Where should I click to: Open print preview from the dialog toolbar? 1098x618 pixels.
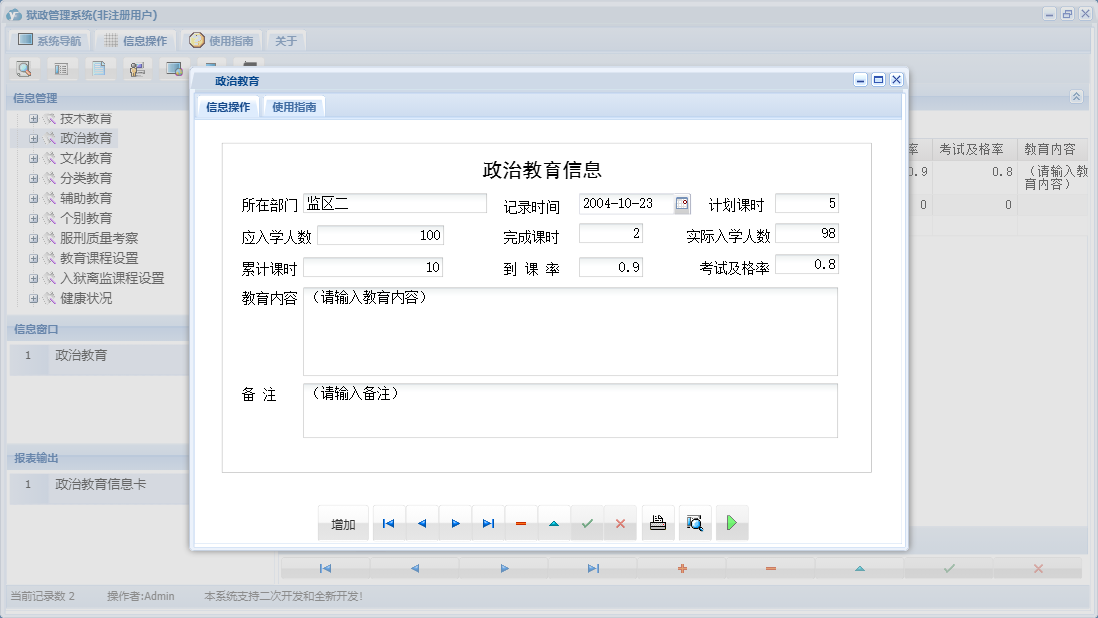[x=695, y=522]
